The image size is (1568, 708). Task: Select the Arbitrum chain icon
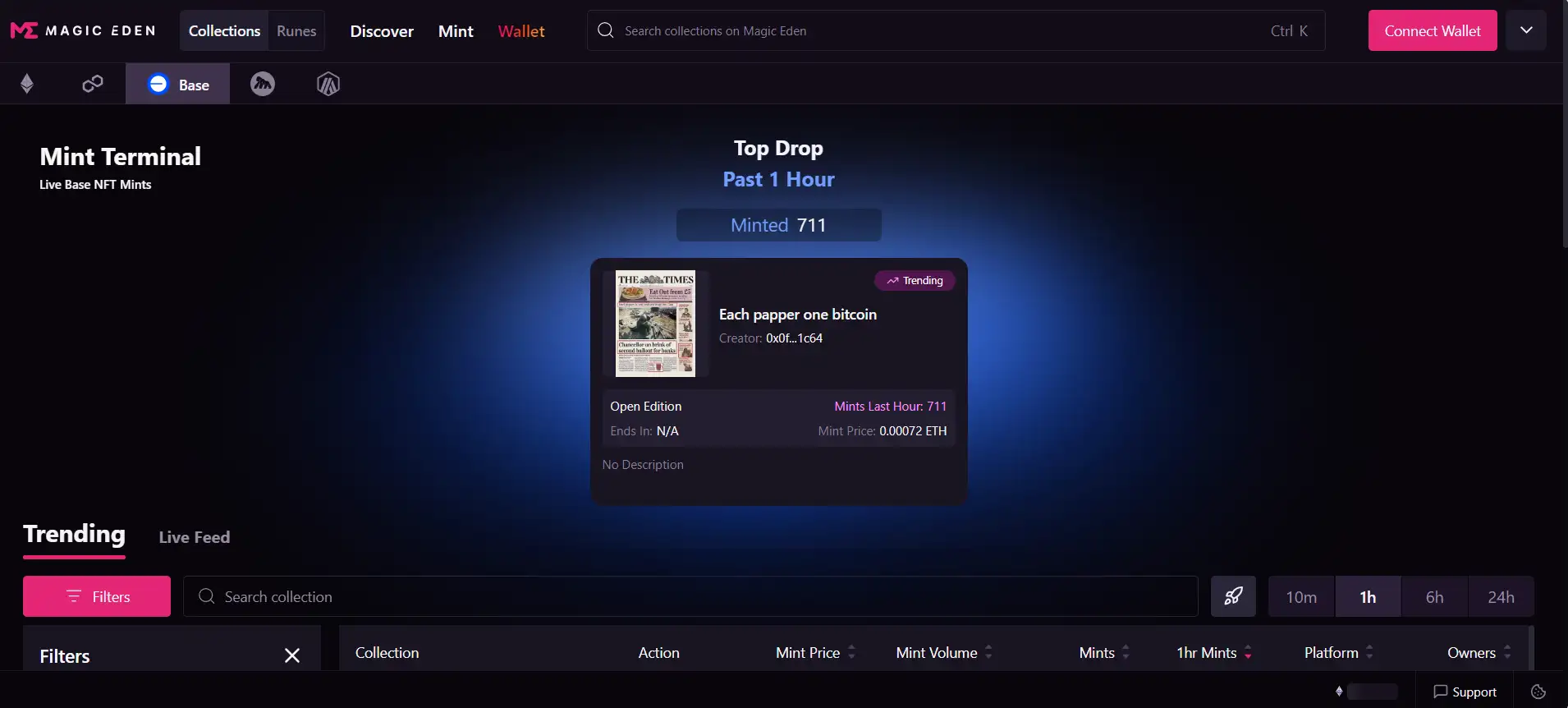coord(328,84)
